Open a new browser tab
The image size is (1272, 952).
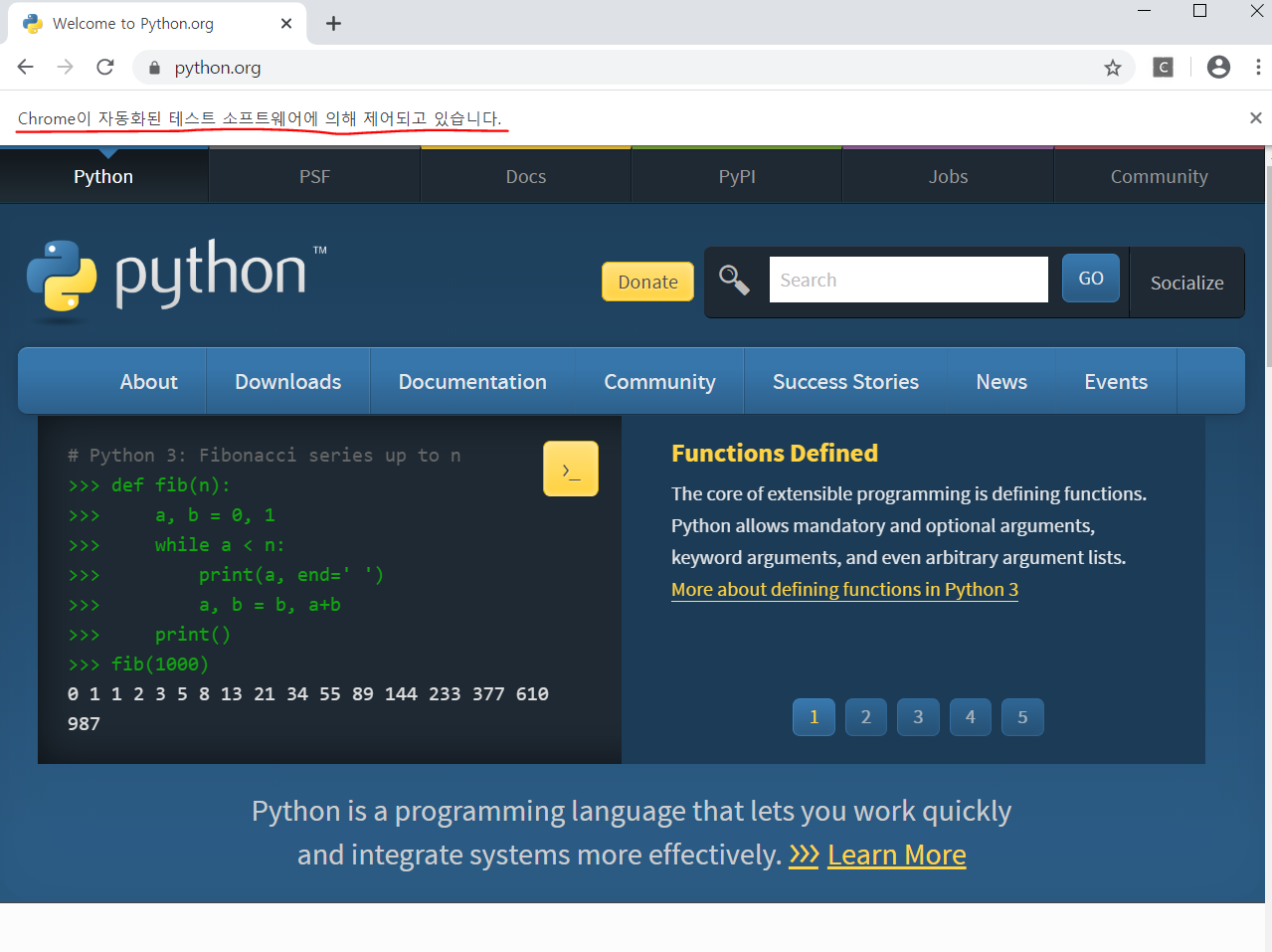pos(333,23)
